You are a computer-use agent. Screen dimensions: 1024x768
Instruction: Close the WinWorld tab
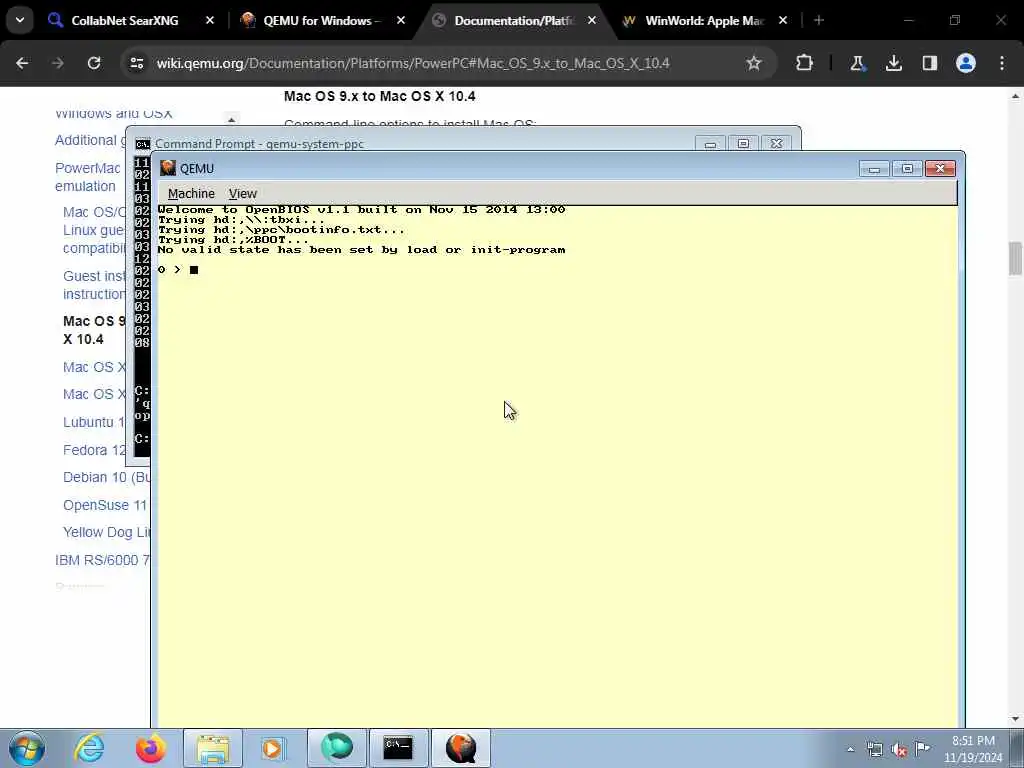[783, 20]
